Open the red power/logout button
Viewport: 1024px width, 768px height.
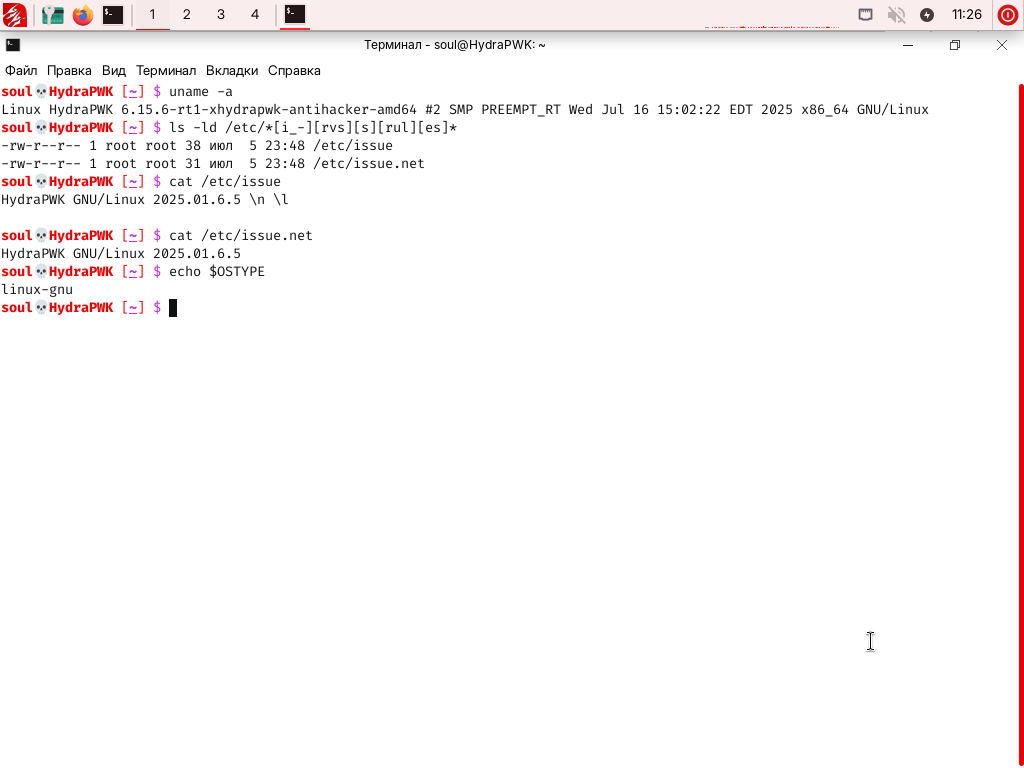point(1007,14)
